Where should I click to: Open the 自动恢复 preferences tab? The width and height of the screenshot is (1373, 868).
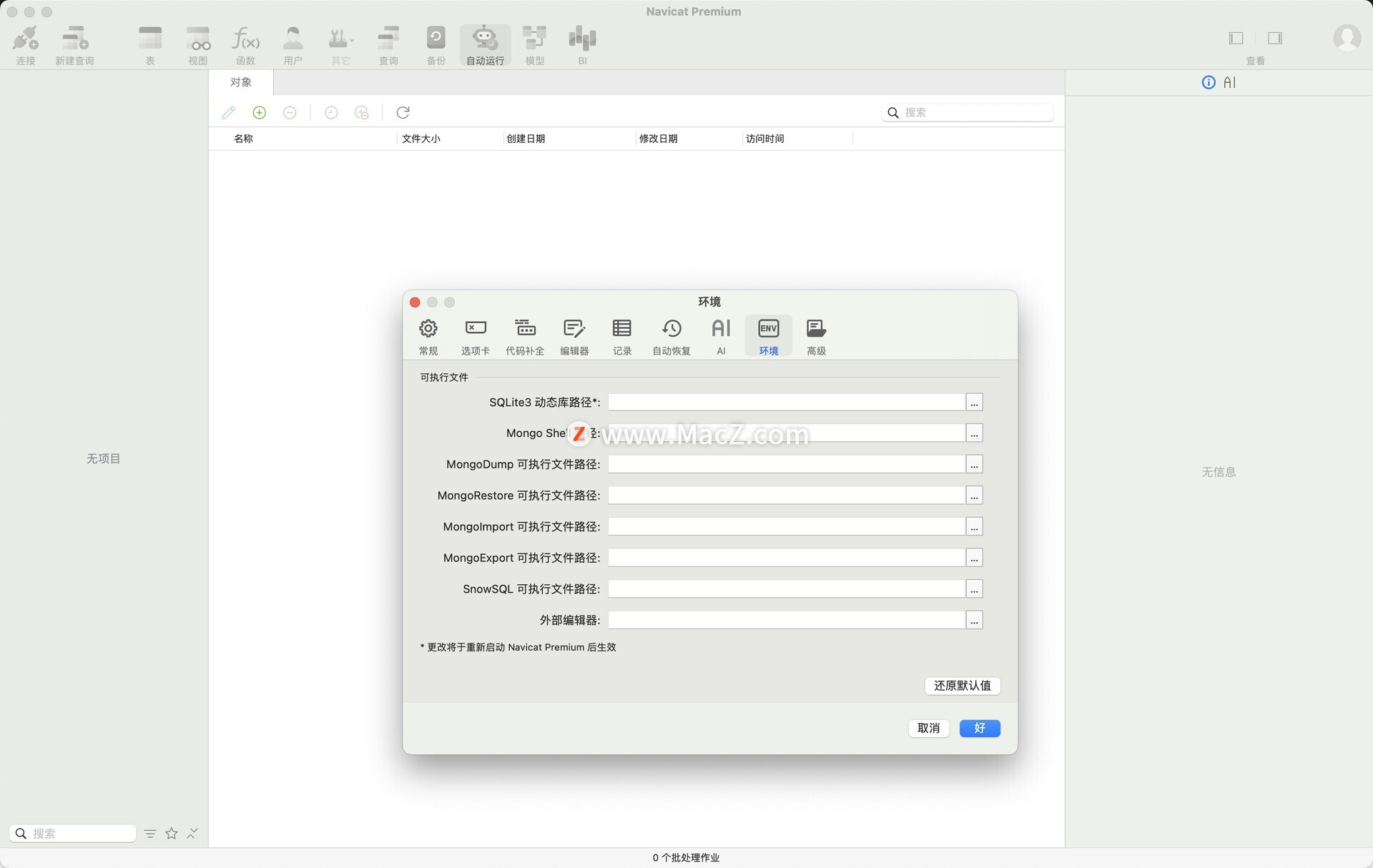click(x=671, y=336)
